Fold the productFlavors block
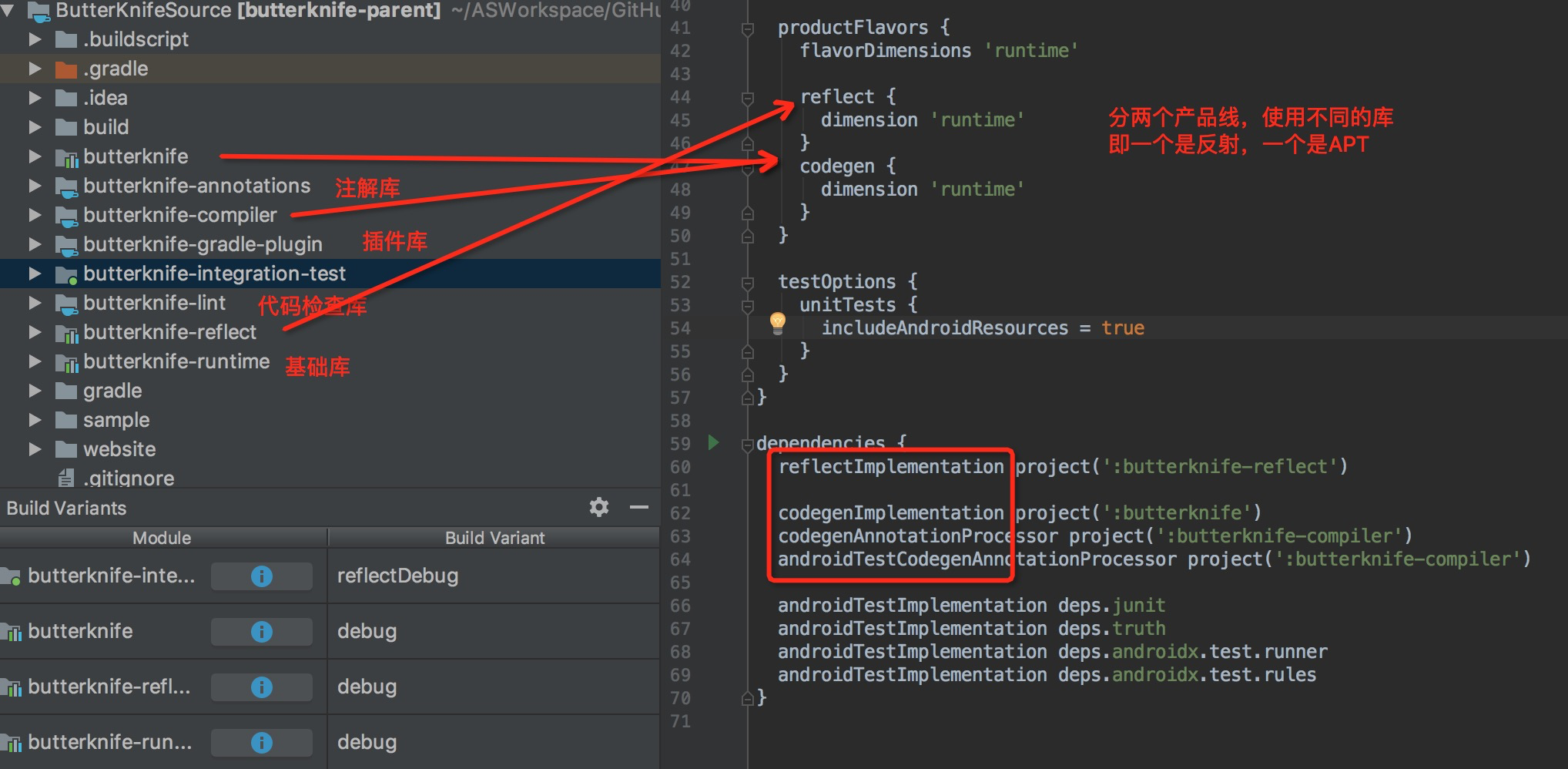Viewport: 1568px width, 769px height. click(x=747, y=29)
